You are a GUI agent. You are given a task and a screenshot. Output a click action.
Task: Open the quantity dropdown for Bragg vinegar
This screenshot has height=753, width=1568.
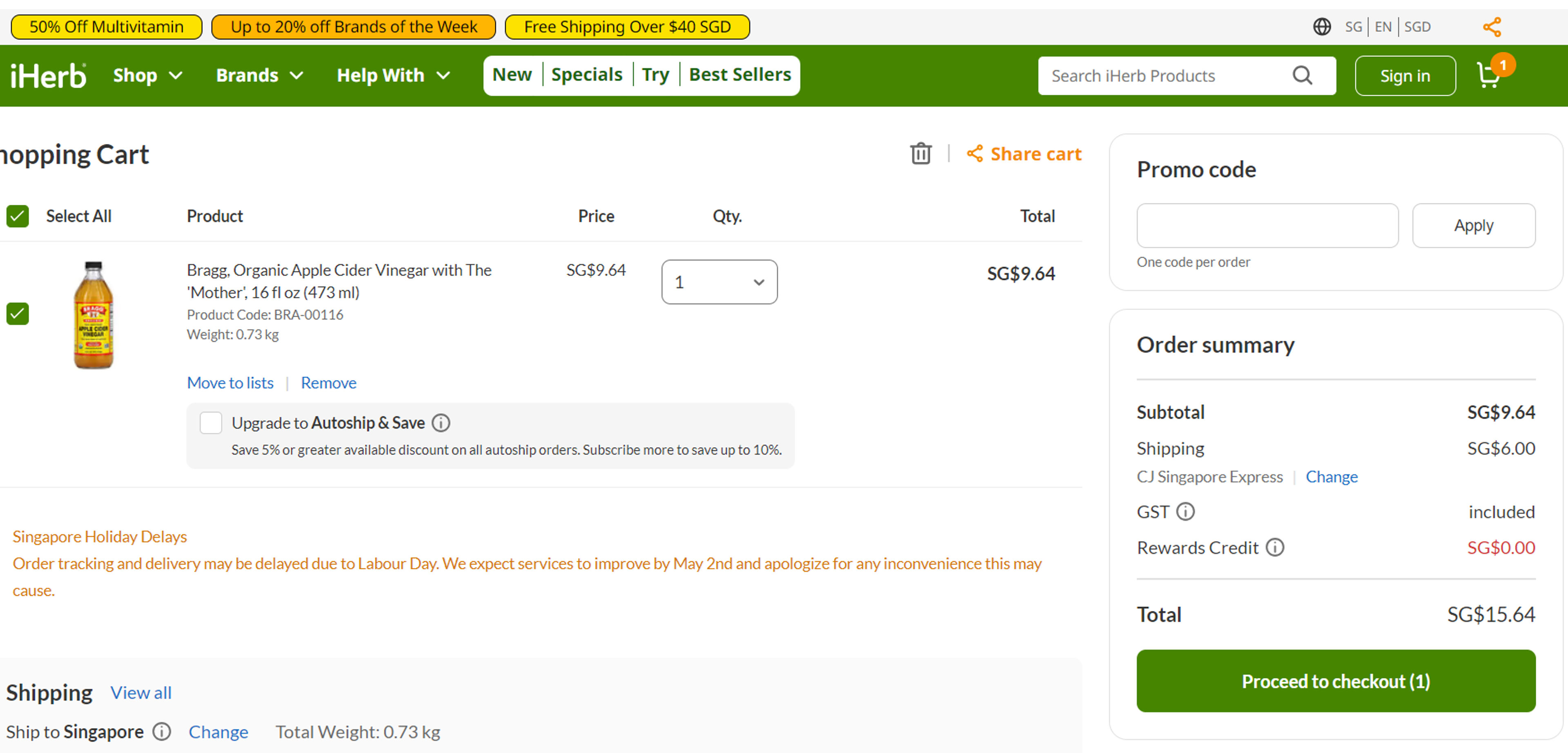pos(719,282)
